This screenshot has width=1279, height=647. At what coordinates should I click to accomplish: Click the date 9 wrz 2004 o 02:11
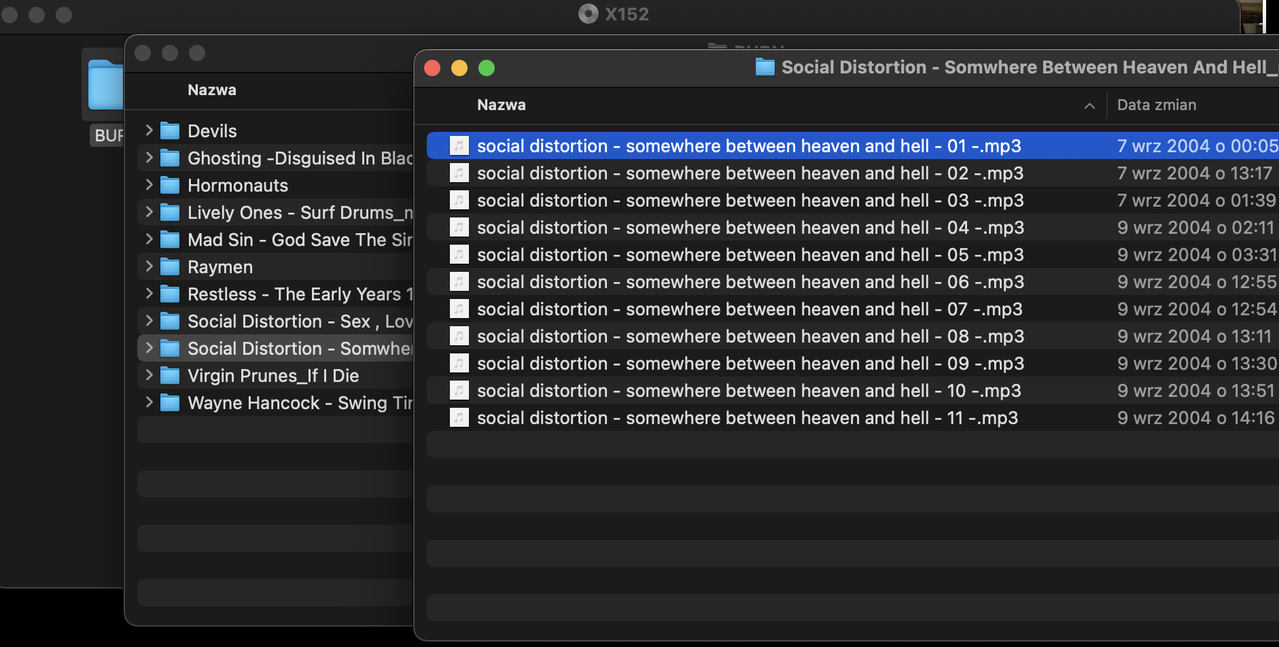1196,227
